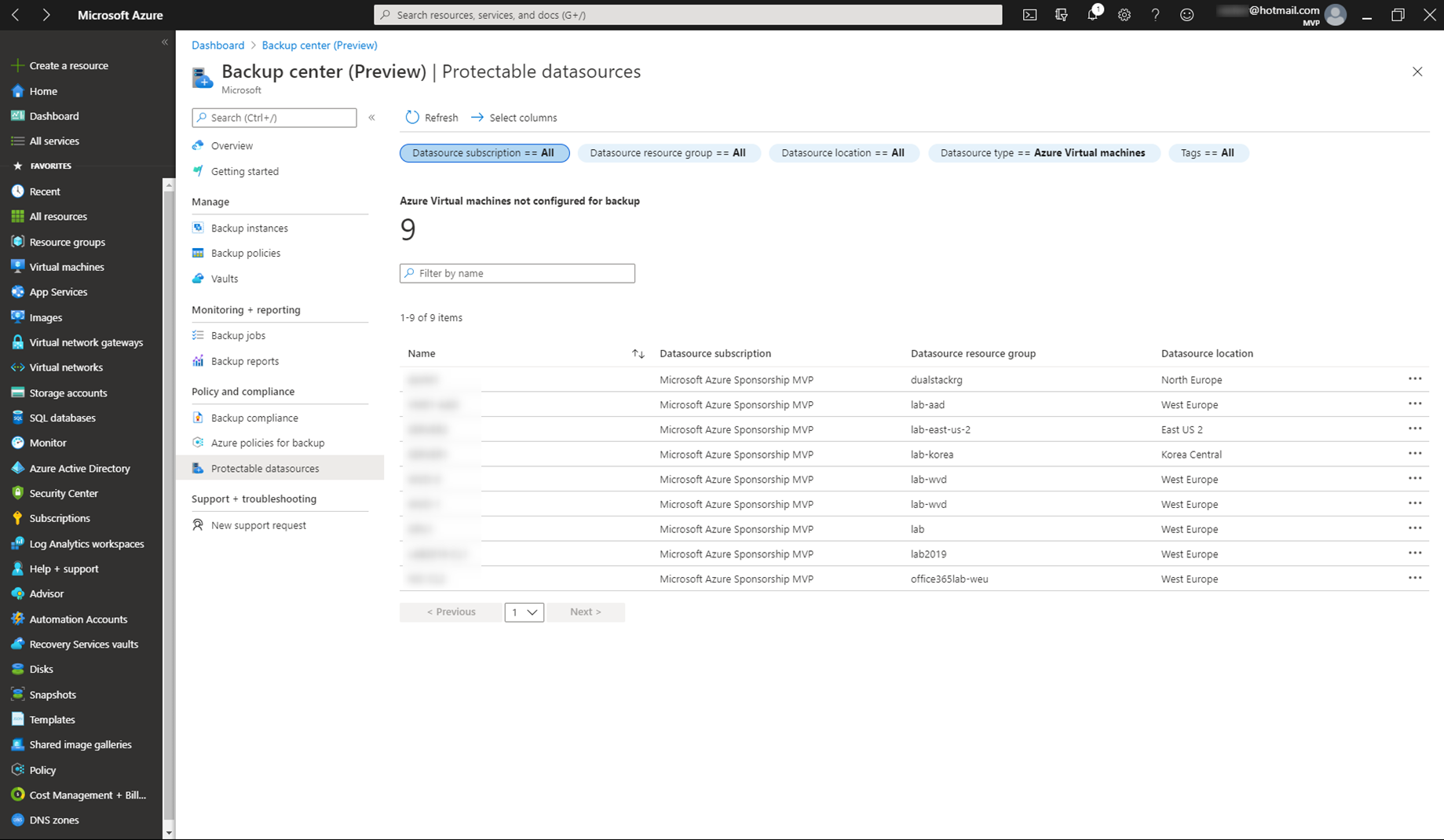The image size is (1444, 840).
Task: Click the Filter by name field
Action: coord(517,273)
